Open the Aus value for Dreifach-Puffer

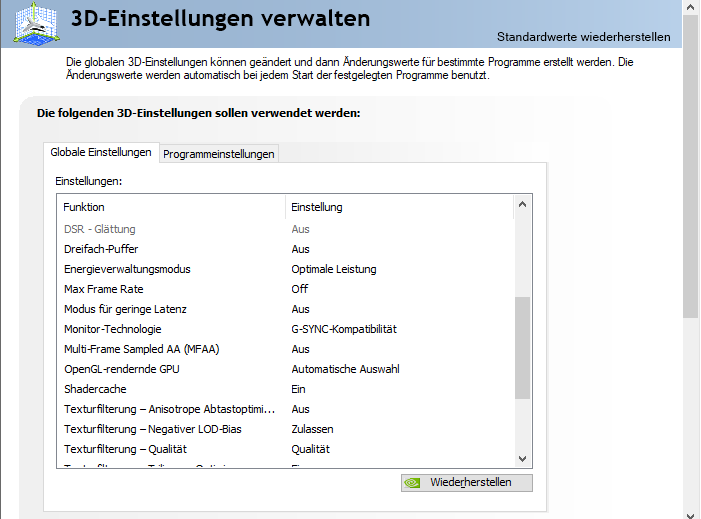[300, 249]
